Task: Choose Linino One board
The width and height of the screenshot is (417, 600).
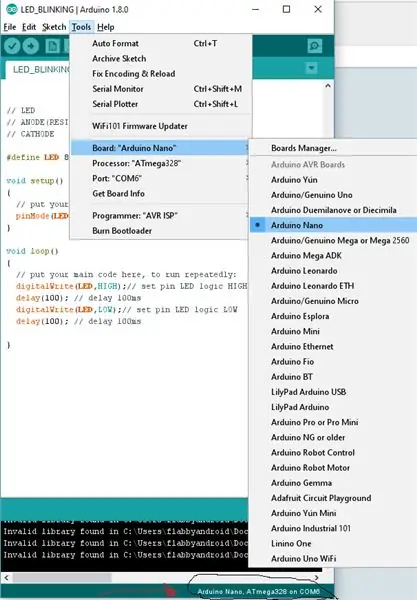Action: 333,544
